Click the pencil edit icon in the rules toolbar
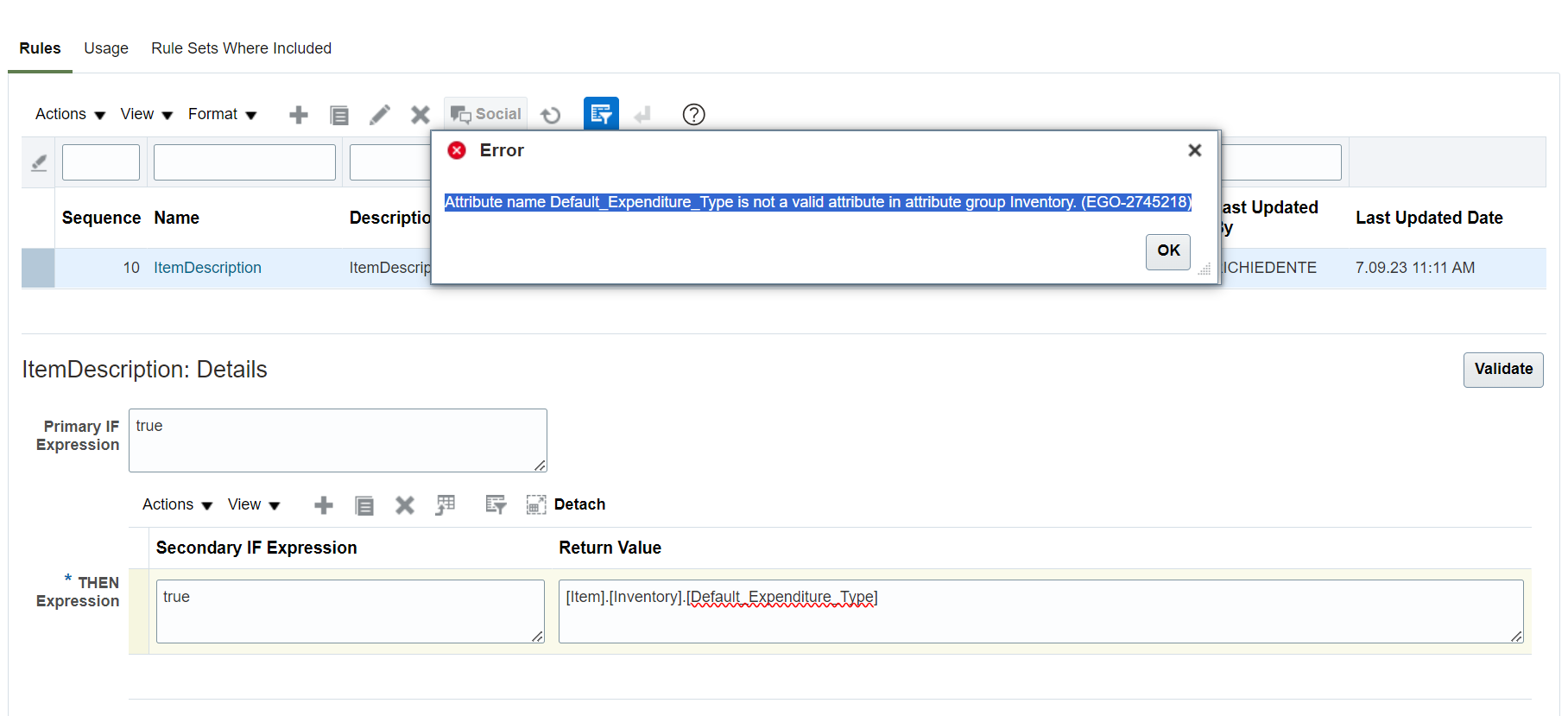 point(380,115)
